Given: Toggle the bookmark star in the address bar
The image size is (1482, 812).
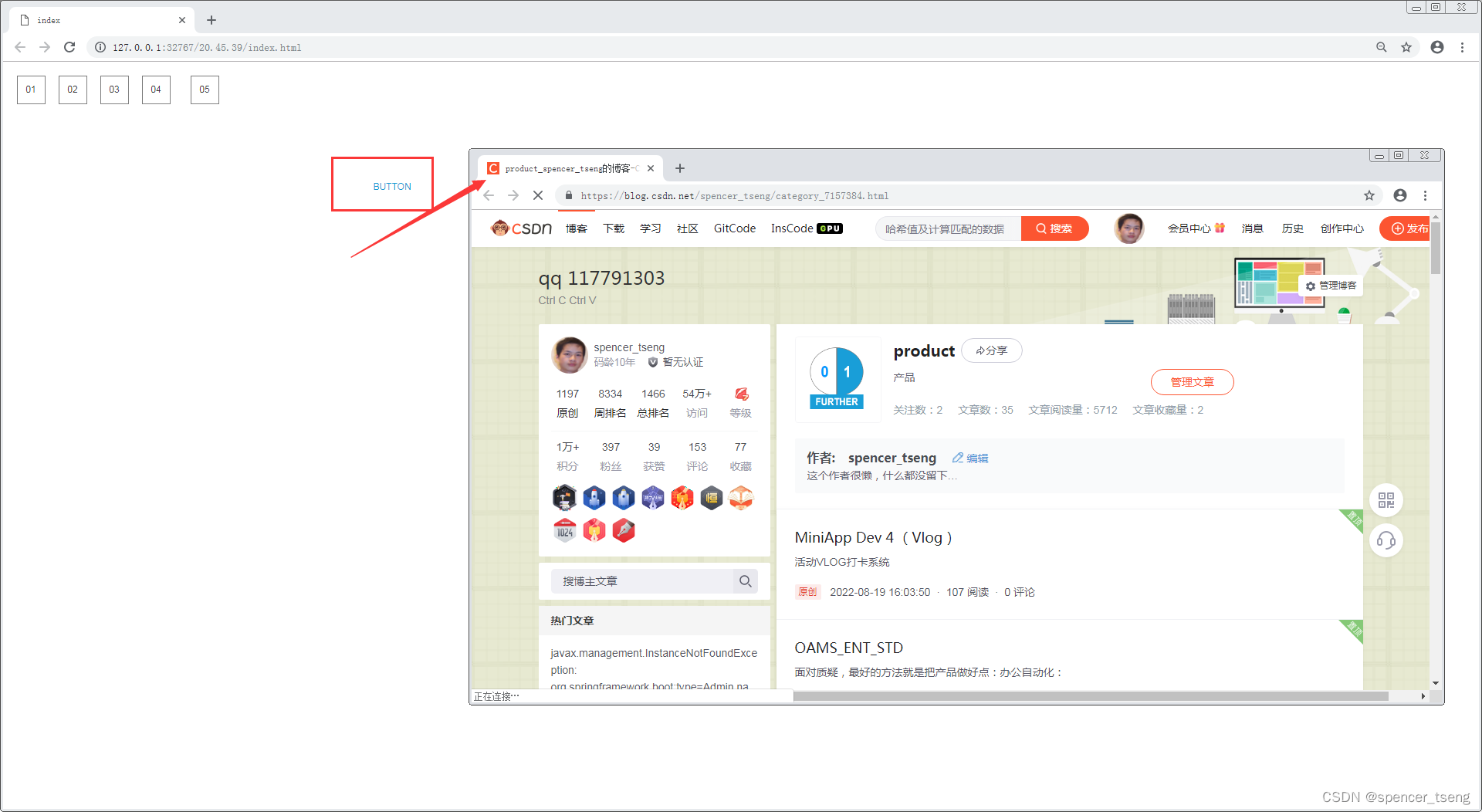Looking at the screenshot, I should [1406, 47].
